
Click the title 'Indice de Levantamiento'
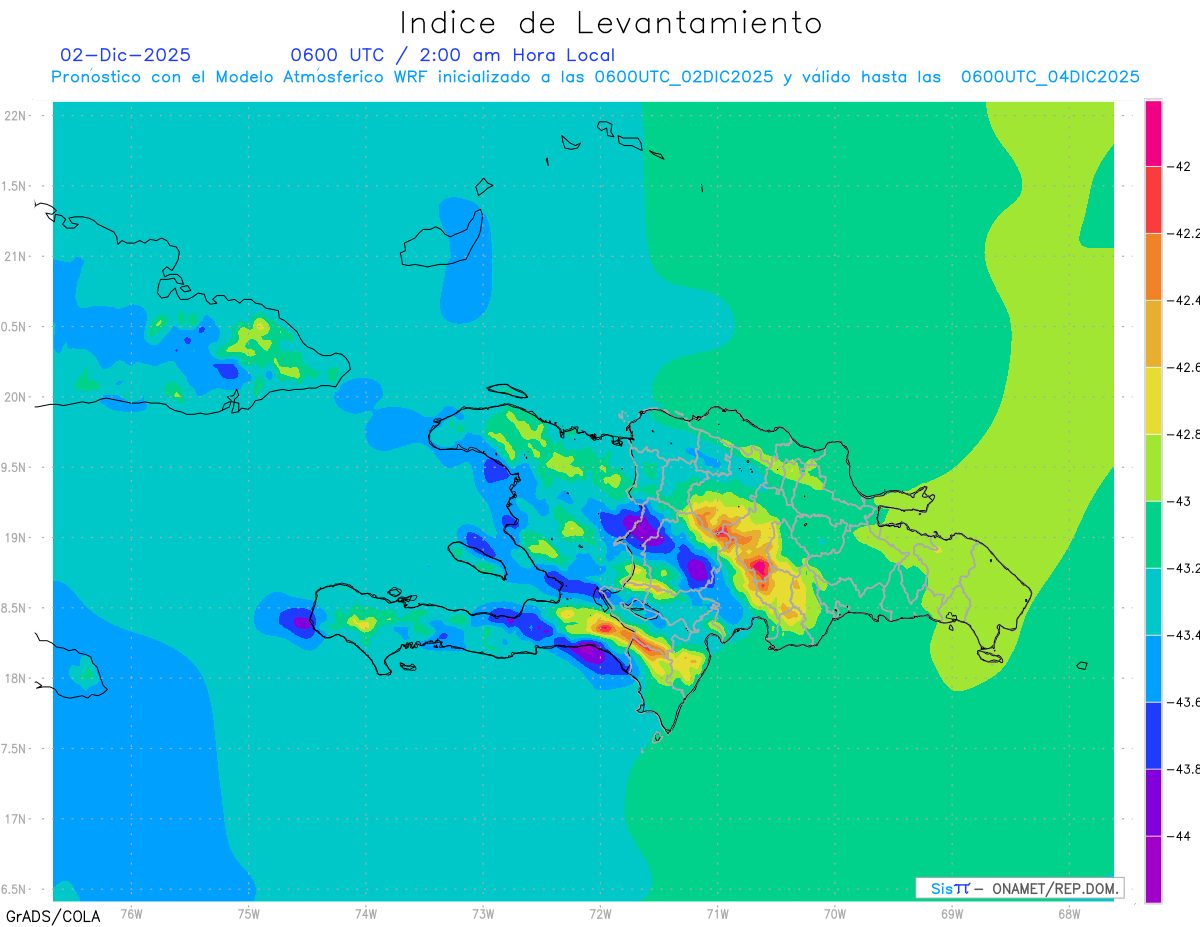611,22
